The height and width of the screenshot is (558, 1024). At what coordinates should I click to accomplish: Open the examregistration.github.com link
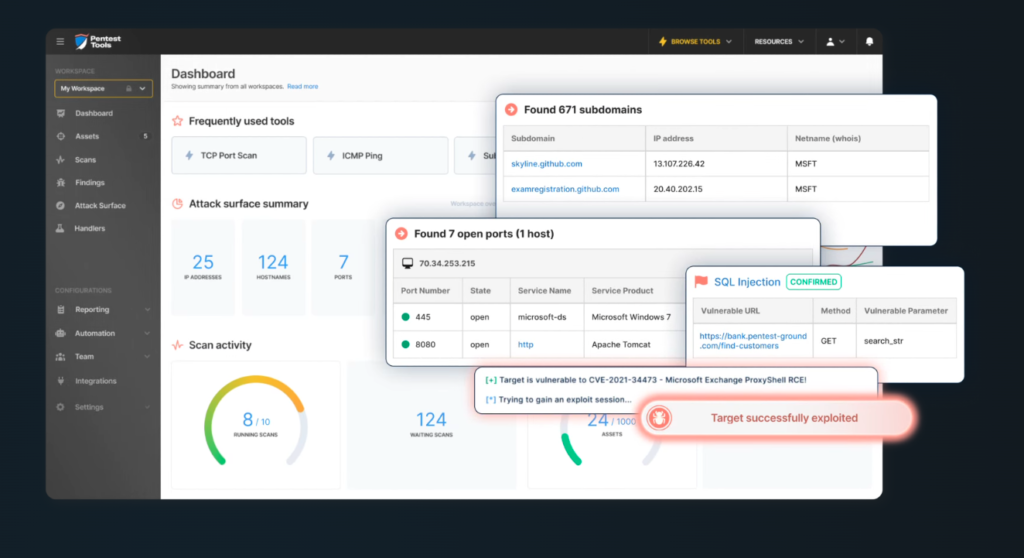click(x=565, y=189)
